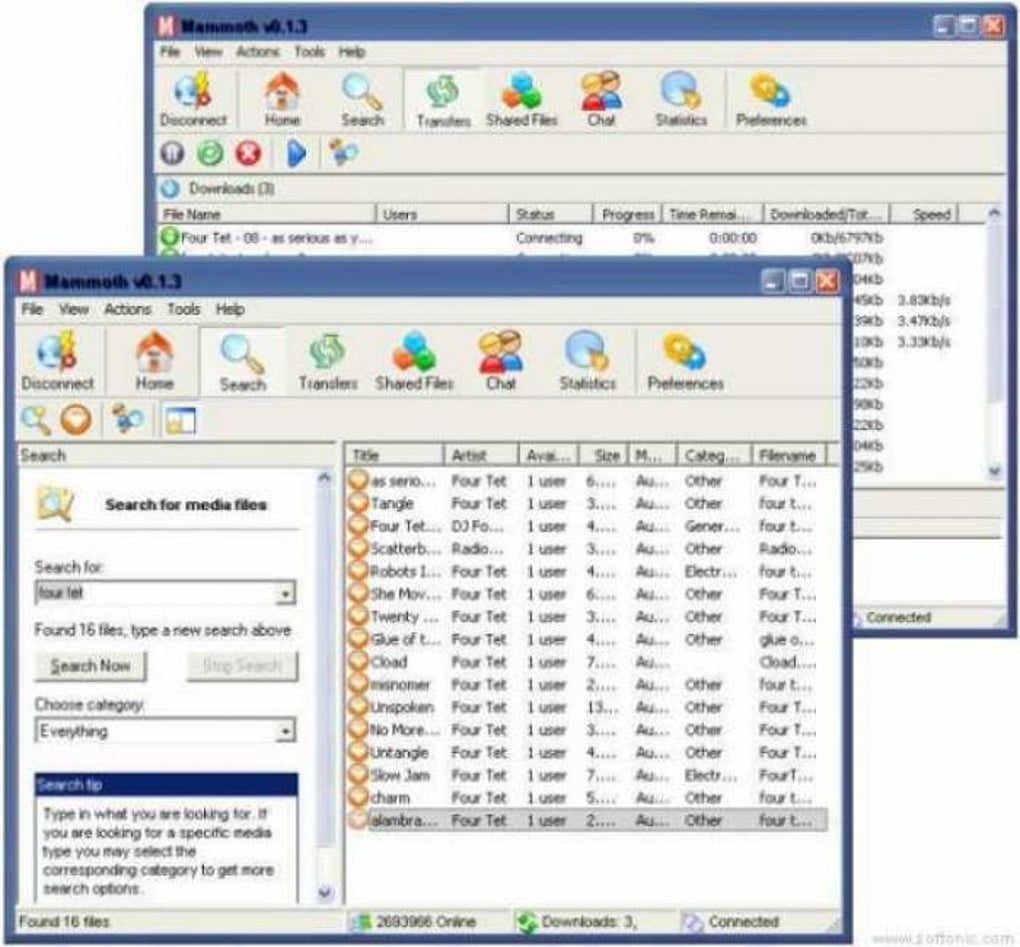Select alambra... highlighted result row

[587, 821]
